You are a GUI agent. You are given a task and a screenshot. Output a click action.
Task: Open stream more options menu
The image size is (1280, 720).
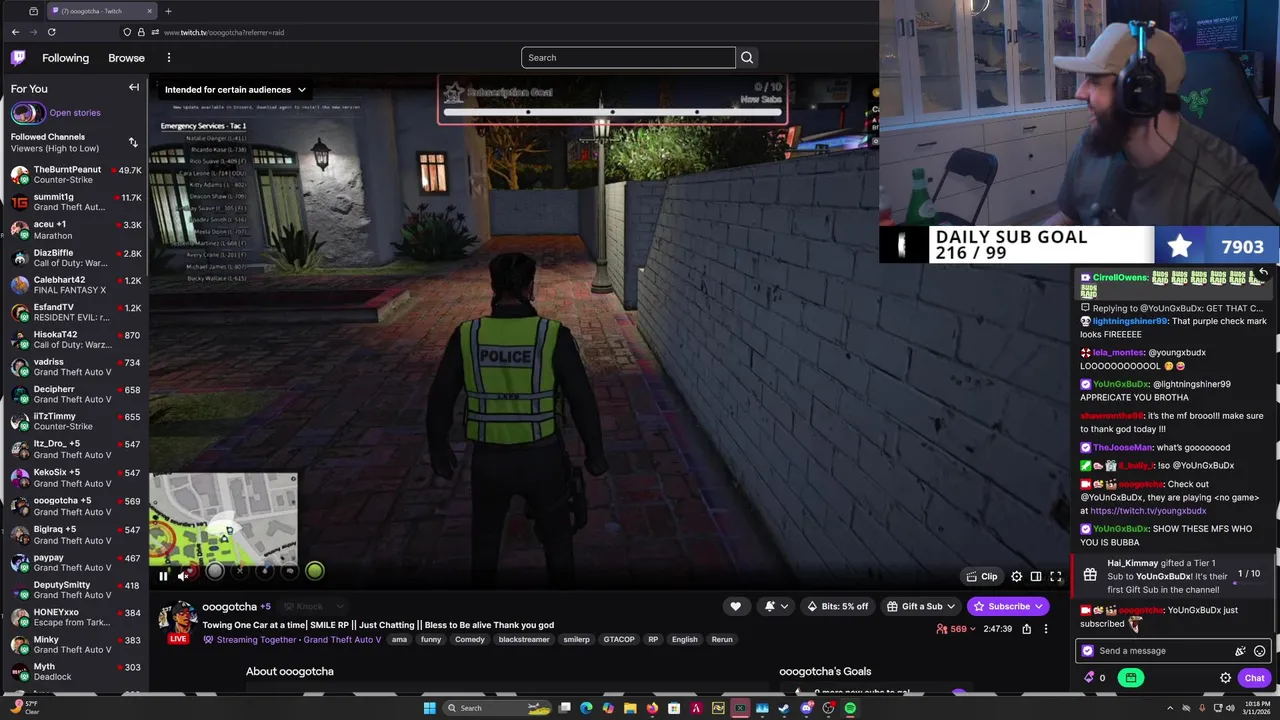tap(1046, 629)
